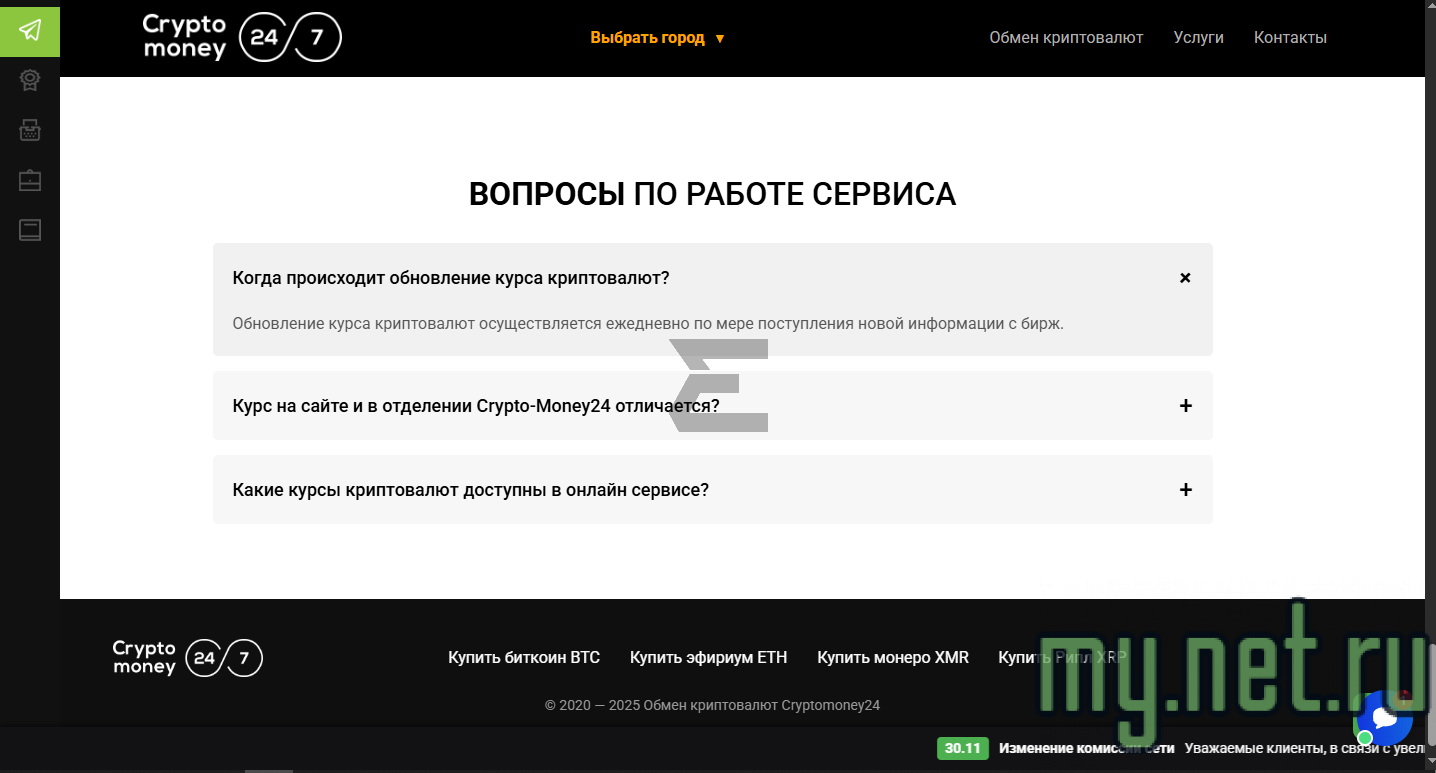Expand the 'Курс на сайте и в отделении' question
1436x773 pixels.
pos(1185,405)
